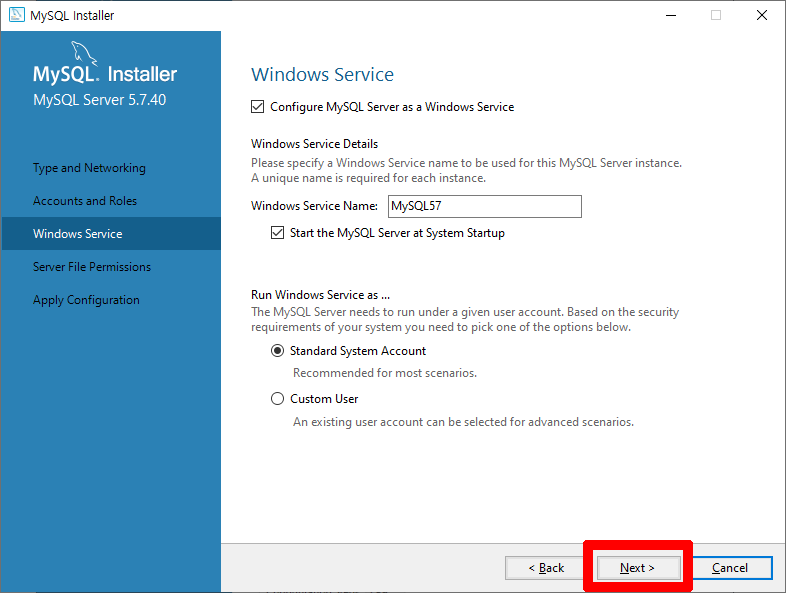The width and height of the screenshot is (786, 593).
Task: Click 'A unique name is required' text
Action: (x=368, y=178)
